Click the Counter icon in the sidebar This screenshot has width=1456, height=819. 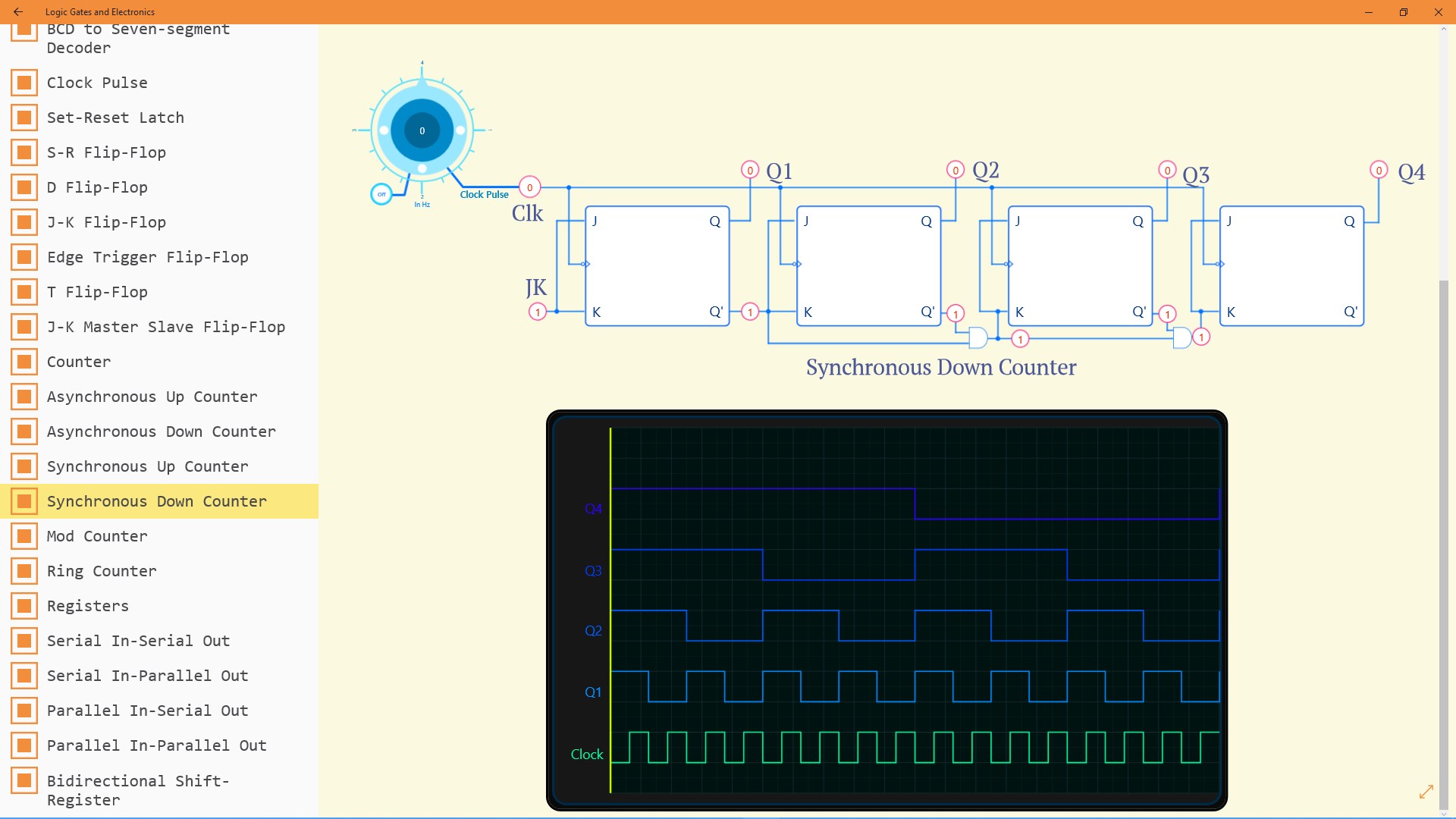24,362
